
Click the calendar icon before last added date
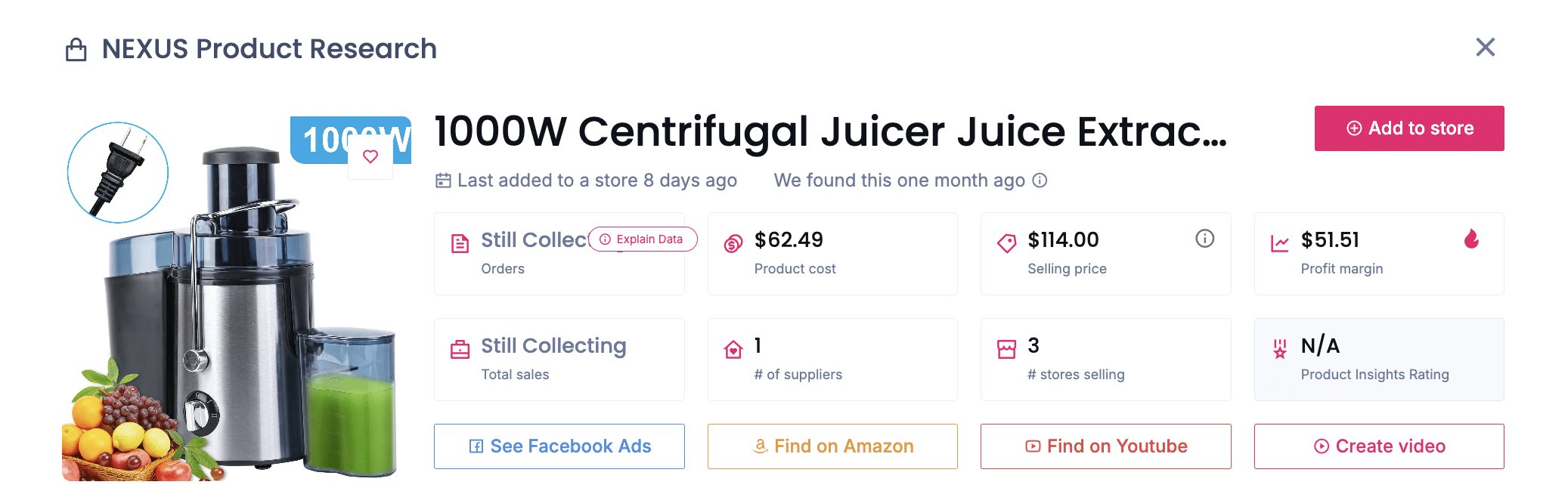[x=443, y=181]
